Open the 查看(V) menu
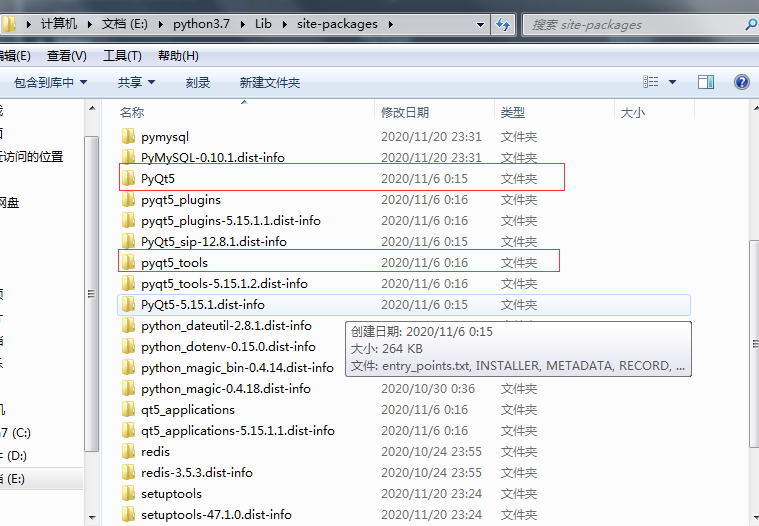 click(x=66, y=56)
